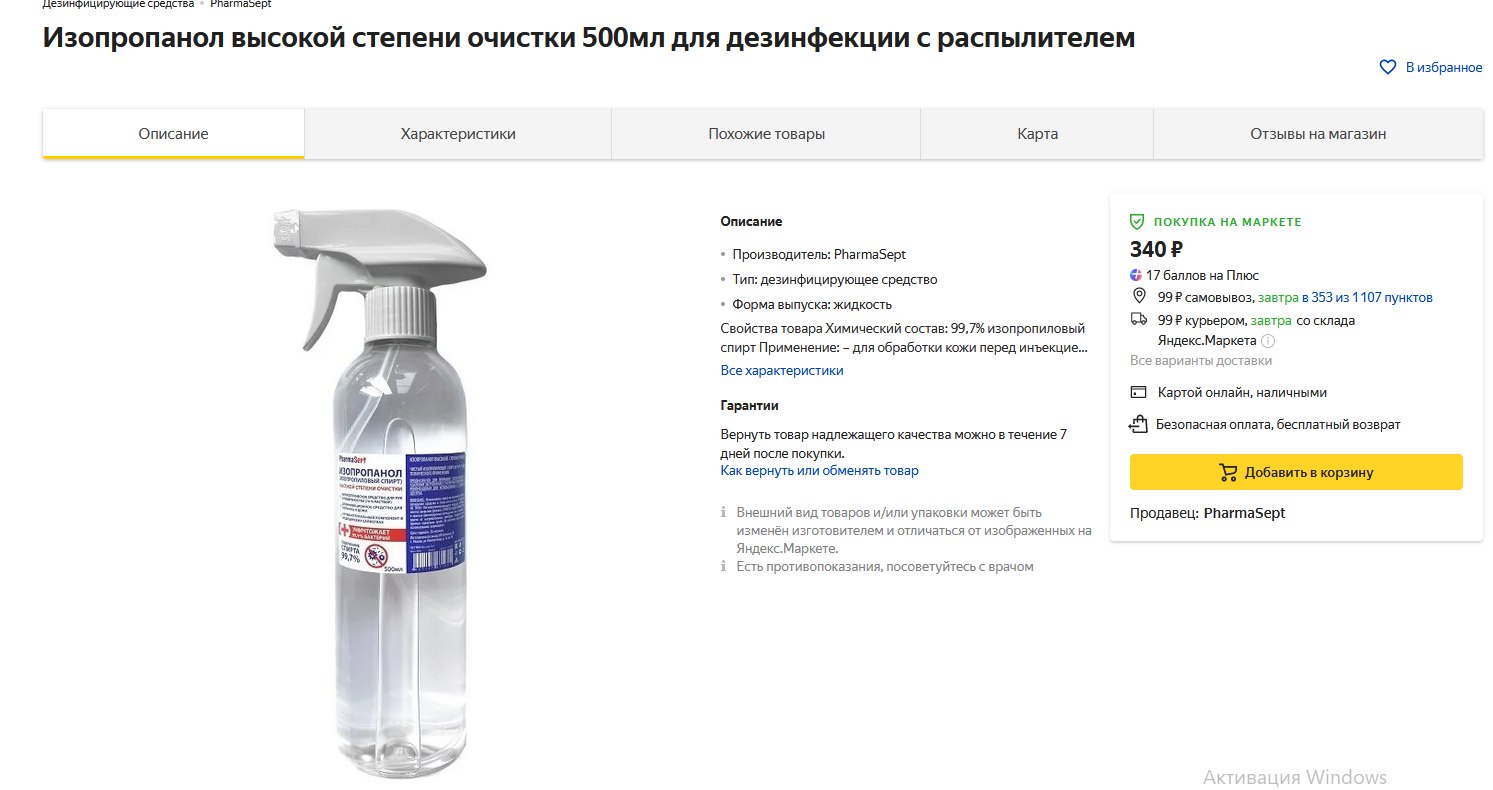Open the Характеристики tab
Image resolution: width=1493 pixels, height=790 pixels.
pyautogui.click(x=458, y=134)
